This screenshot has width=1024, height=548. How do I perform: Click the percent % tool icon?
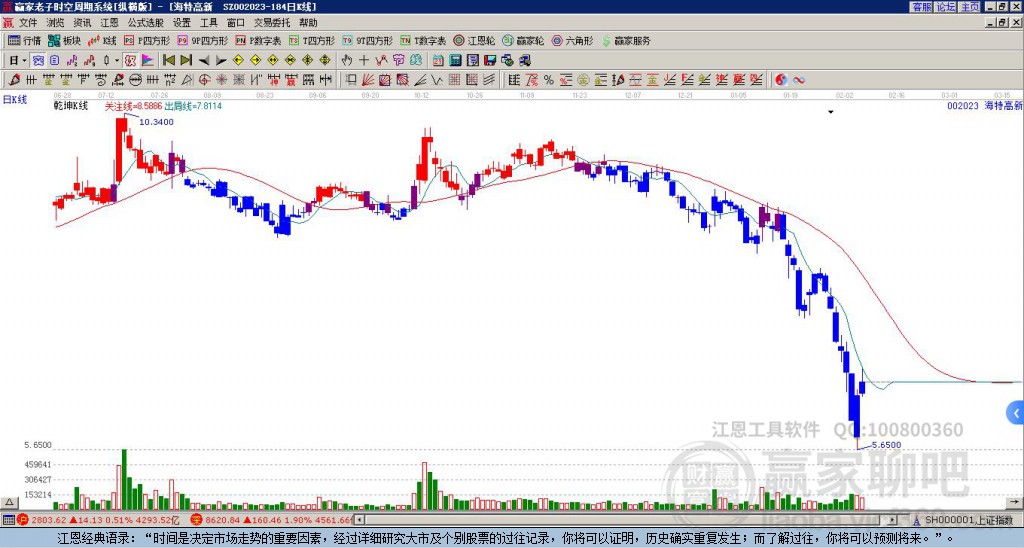(549, 80)
